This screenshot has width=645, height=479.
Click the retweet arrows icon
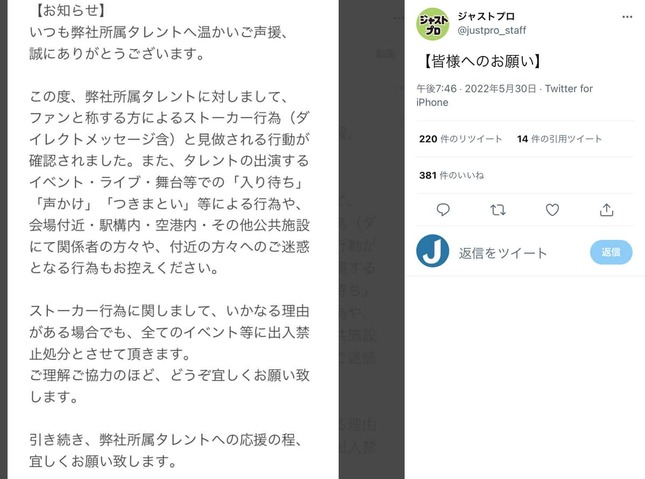[498, 210]
